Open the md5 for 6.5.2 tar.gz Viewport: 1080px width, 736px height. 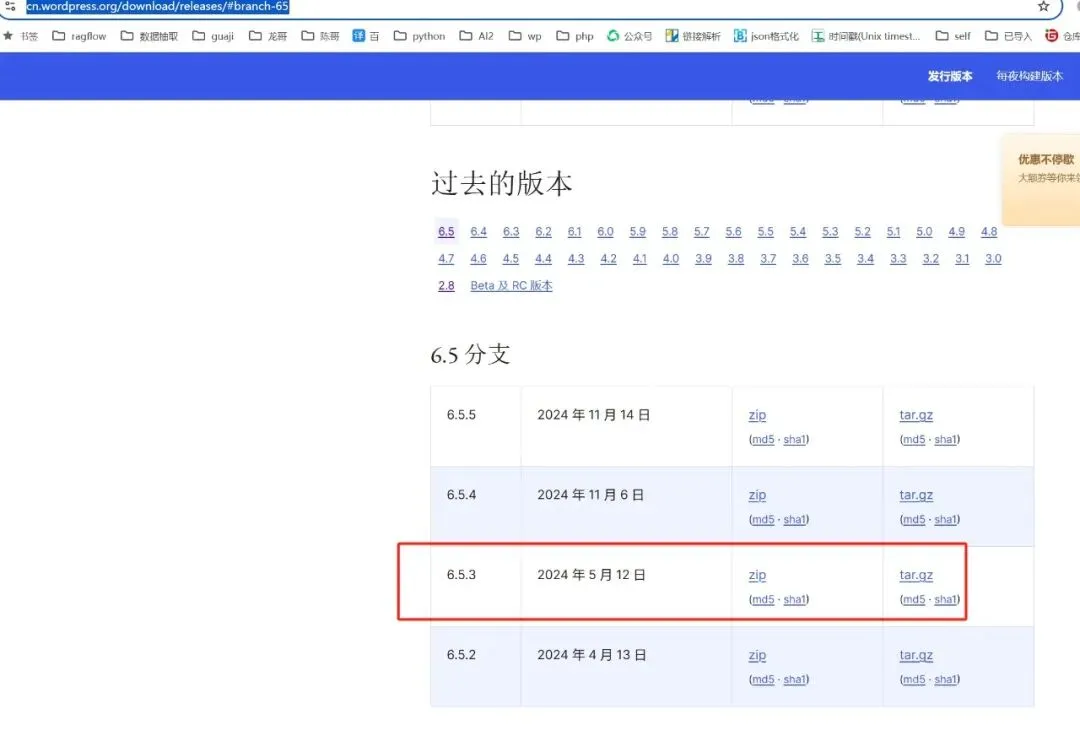(x=914, y=680)
